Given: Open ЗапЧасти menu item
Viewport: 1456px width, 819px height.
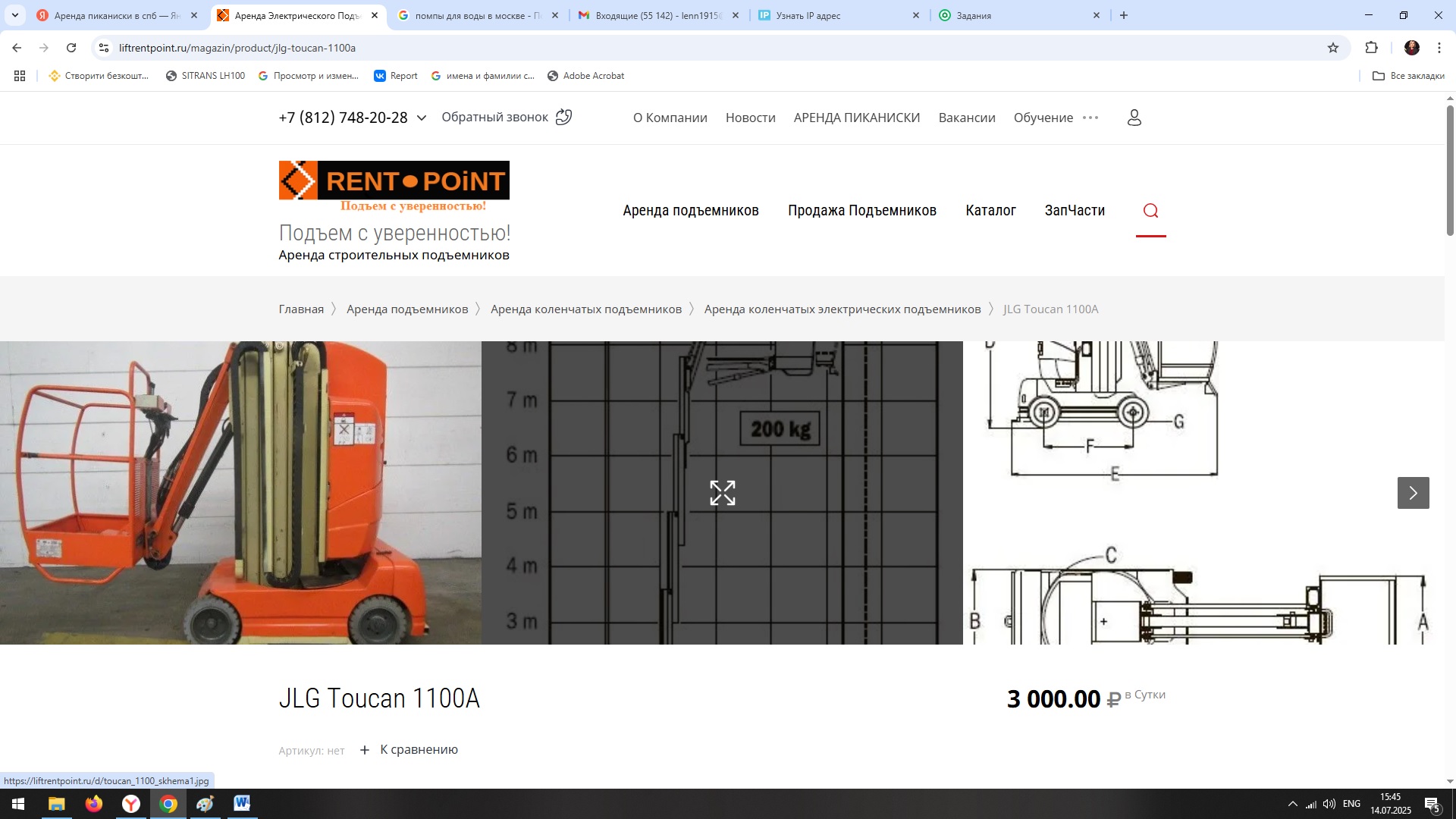Looking at the screenshot, I should [1075, 211].
